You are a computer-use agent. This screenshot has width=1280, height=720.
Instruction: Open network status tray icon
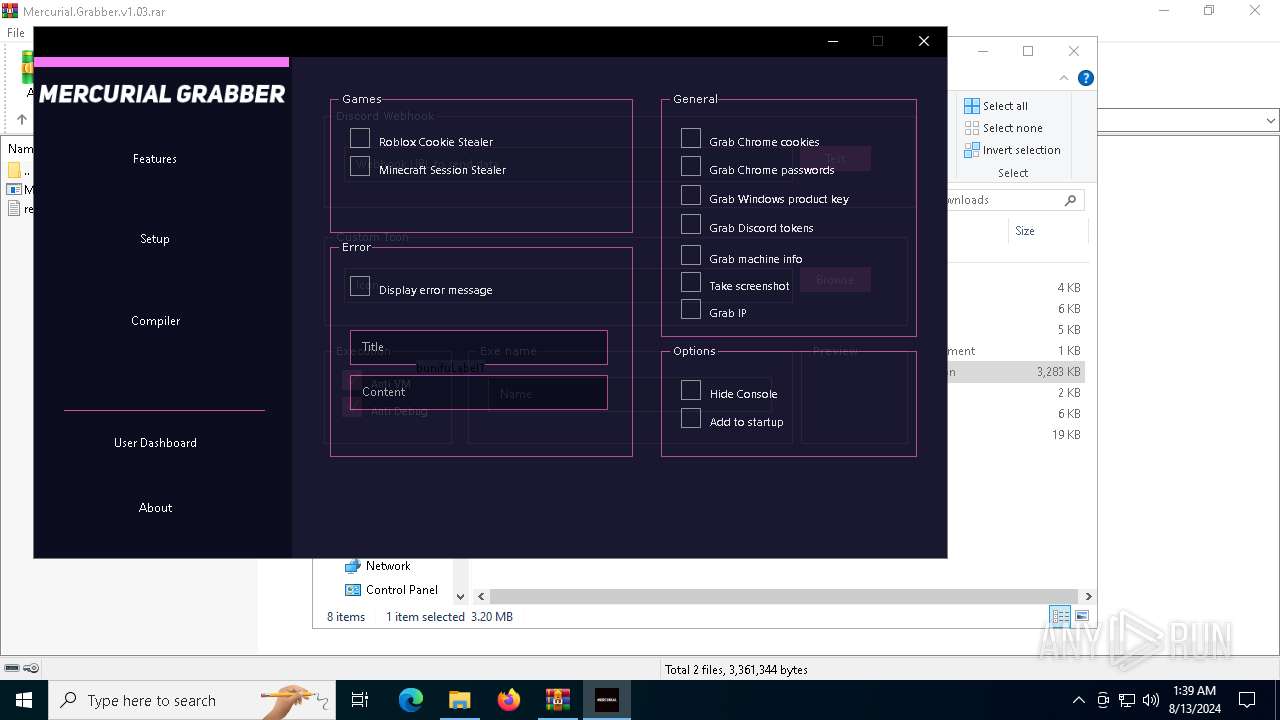[x=1127, y=700]
